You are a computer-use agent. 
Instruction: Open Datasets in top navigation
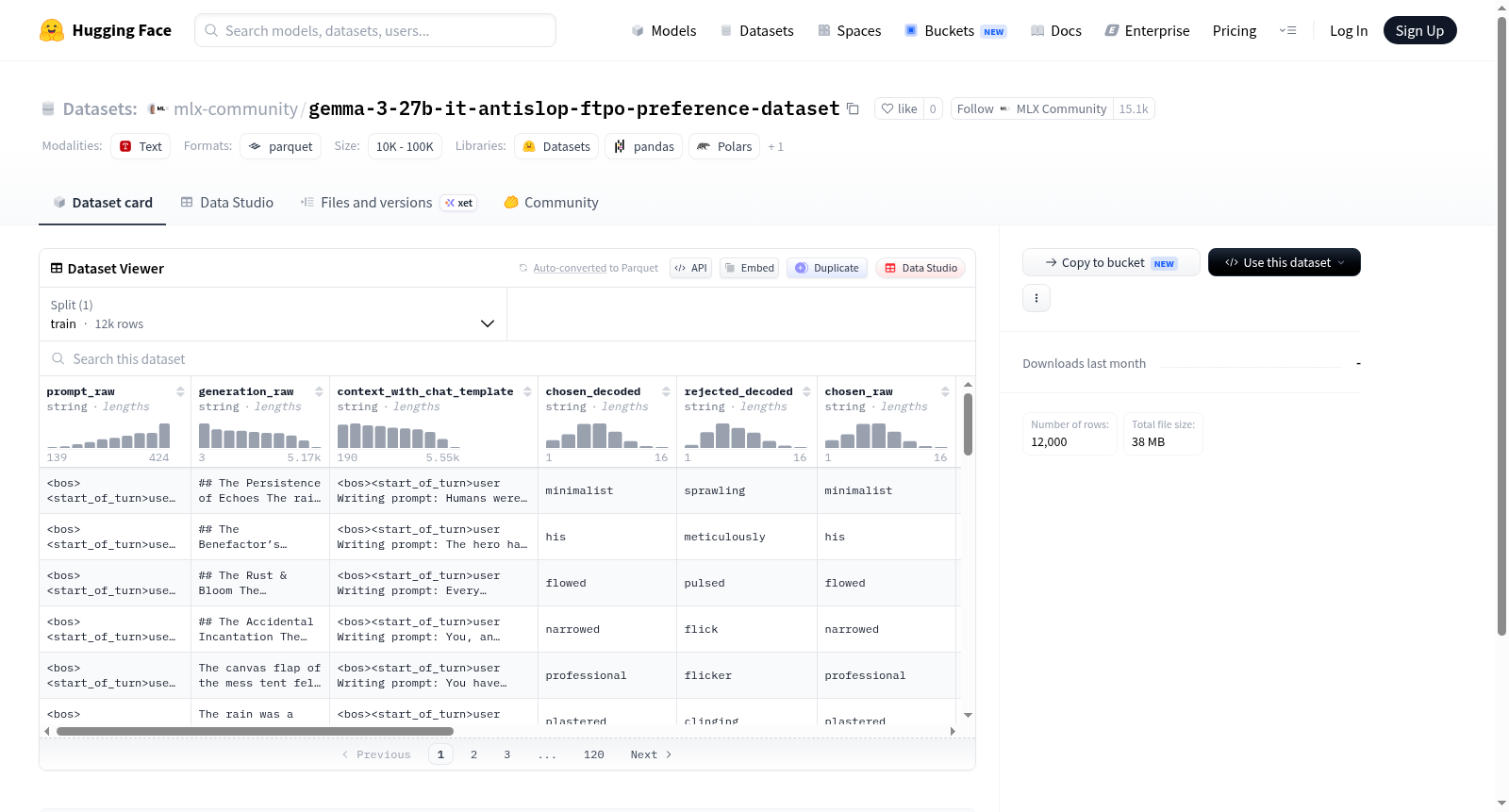click(757, 30)
